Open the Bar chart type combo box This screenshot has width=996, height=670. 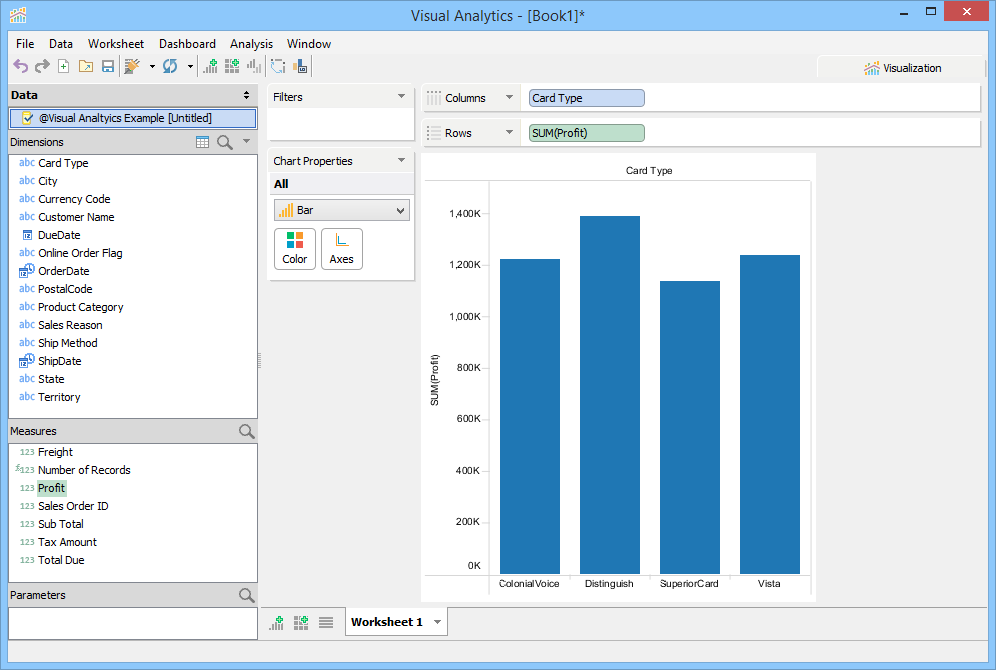pyautogui.click(x=342, y=210)
